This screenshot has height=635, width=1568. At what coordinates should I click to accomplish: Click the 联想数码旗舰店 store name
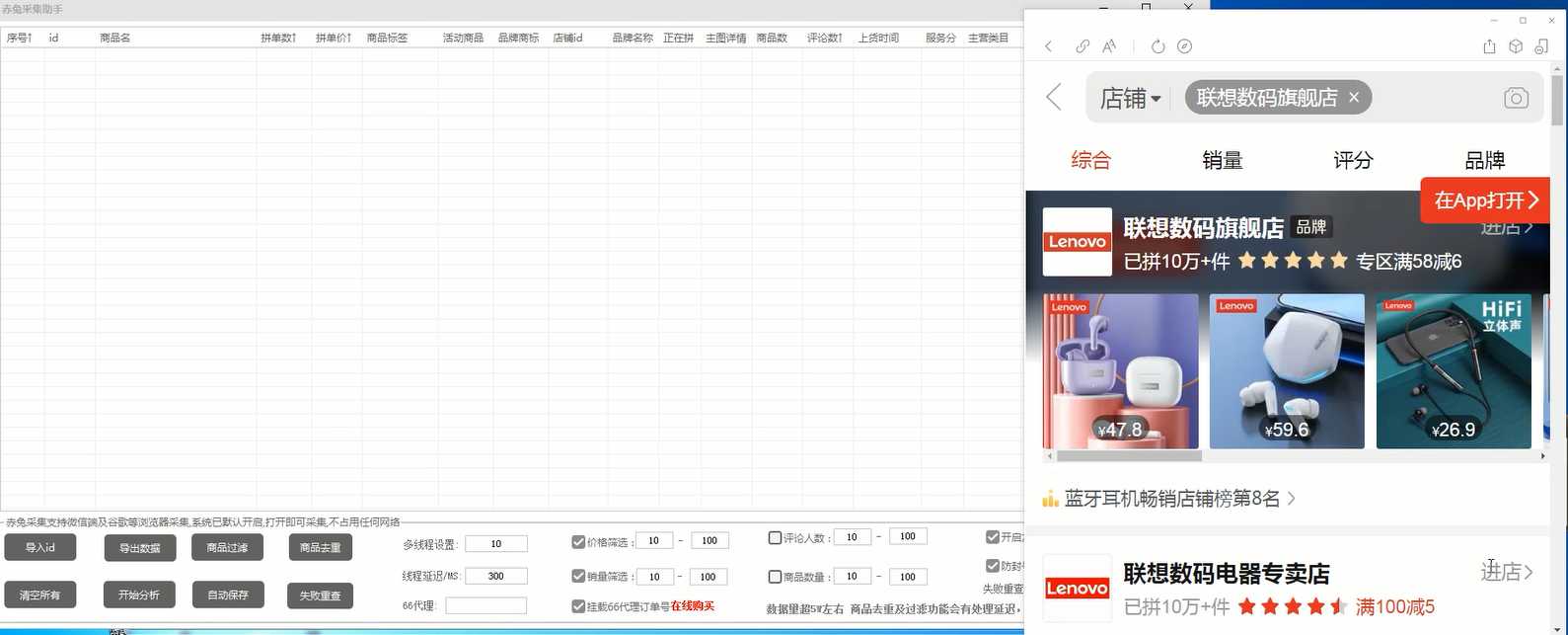(1203, 228)
